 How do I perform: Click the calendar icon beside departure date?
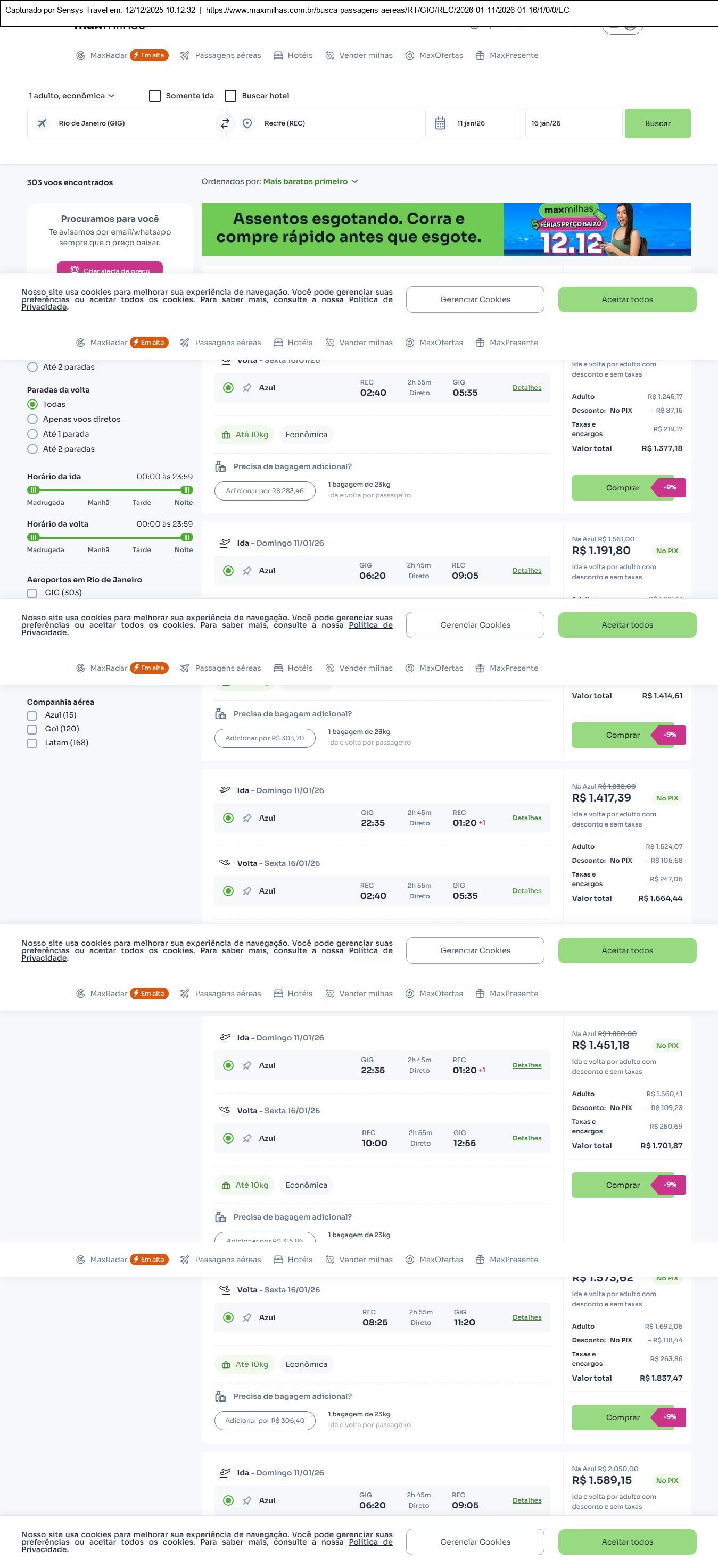[x=440, y=123]
